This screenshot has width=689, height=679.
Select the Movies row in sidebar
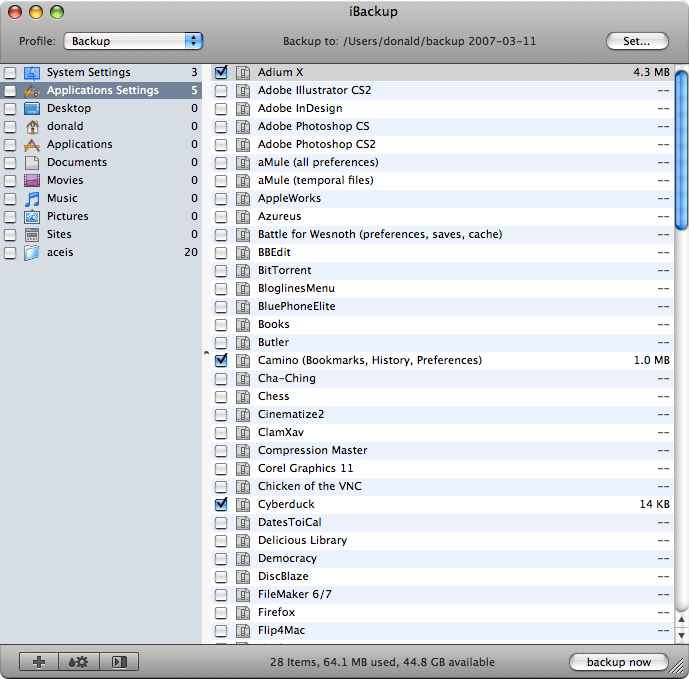click(101, 181)
